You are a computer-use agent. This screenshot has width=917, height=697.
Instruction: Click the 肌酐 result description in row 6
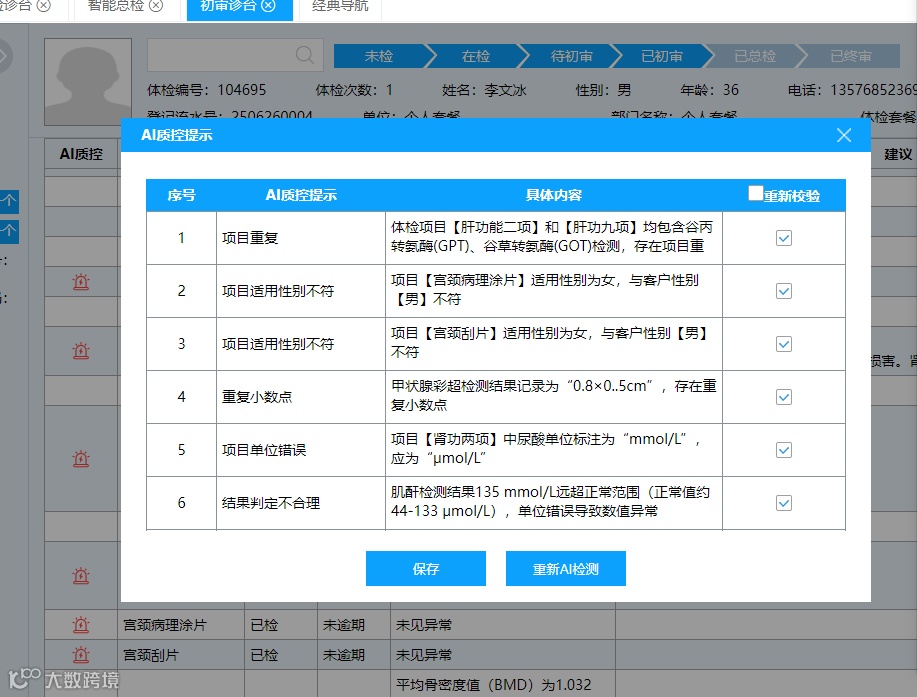coord(550,501)
